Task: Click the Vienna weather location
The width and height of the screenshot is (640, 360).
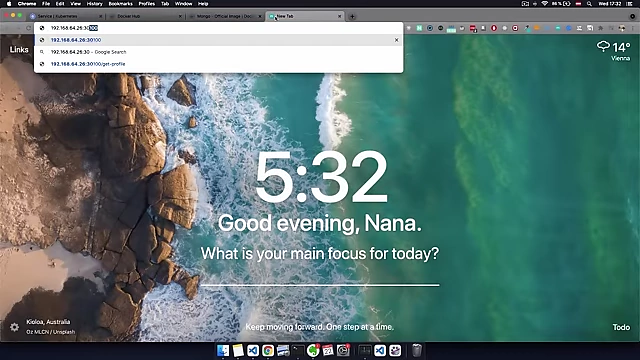Action: click(x=620, y=58)
